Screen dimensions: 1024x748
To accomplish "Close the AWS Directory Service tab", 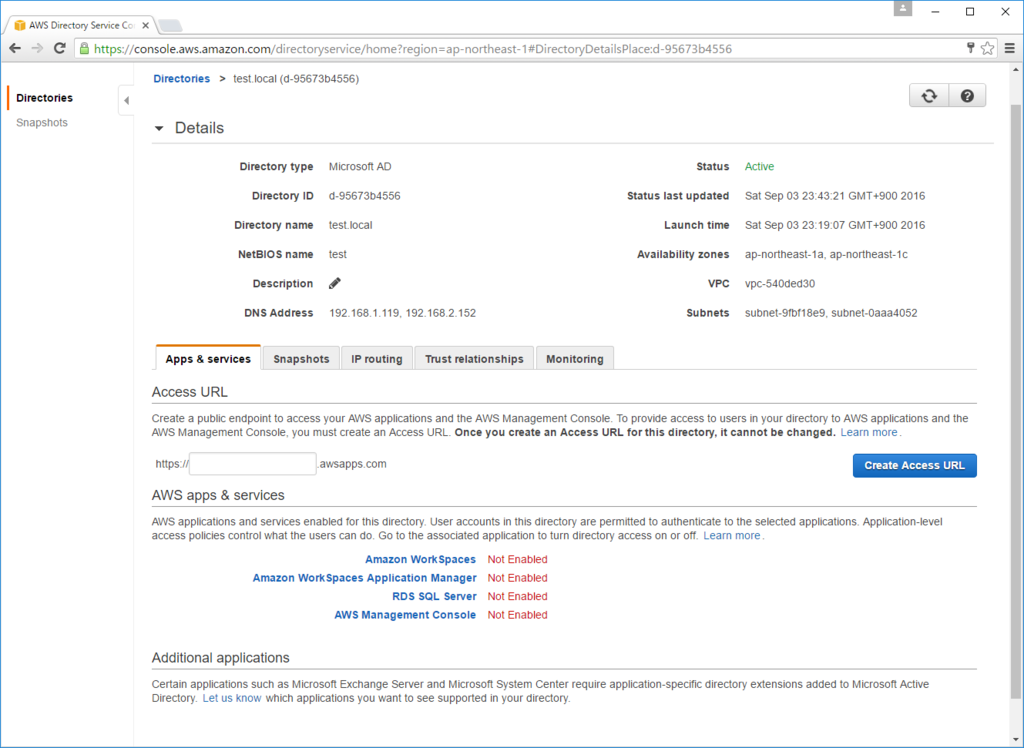I will (146, 25).
